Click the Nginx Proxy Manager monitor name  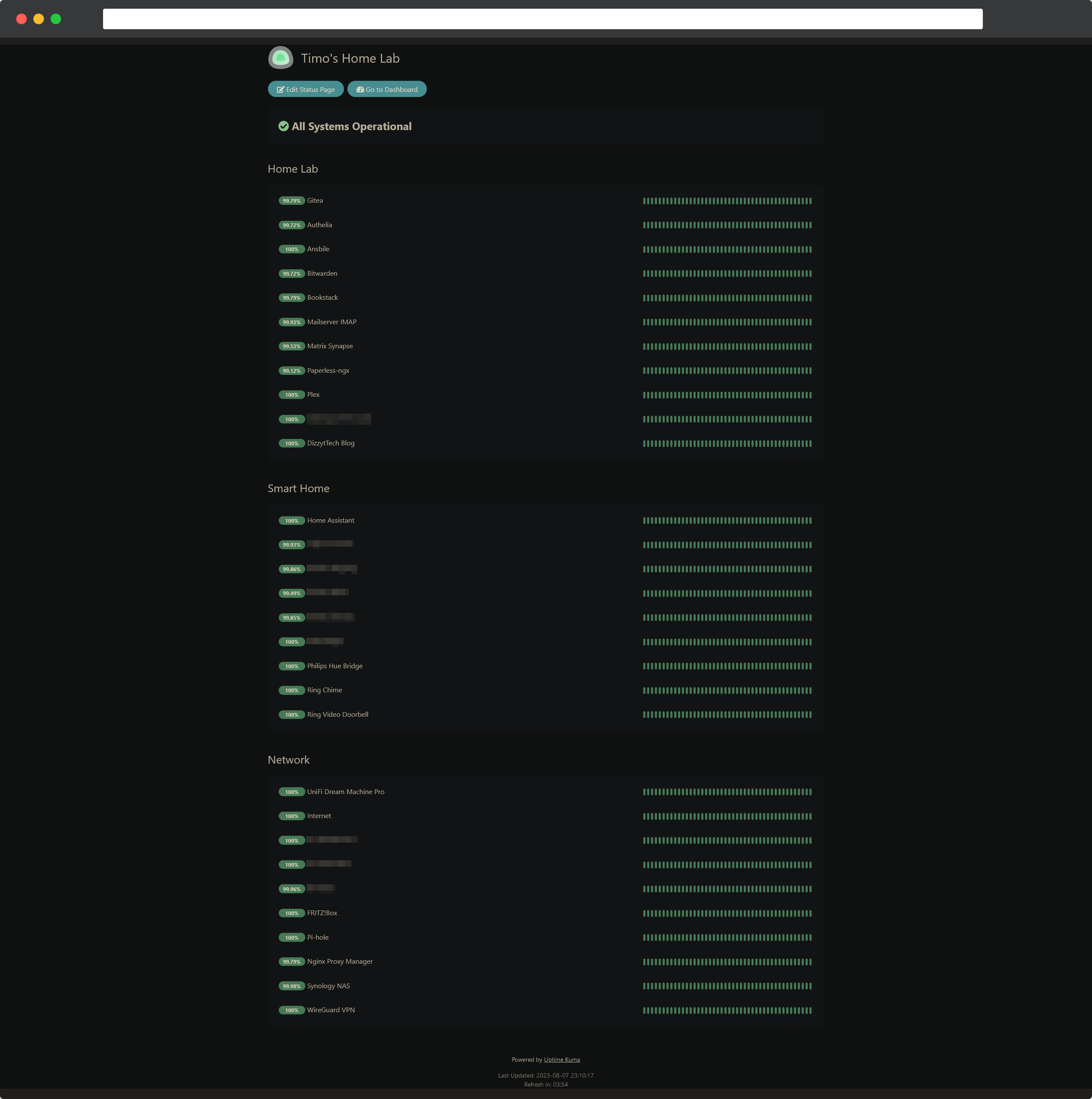340,961
